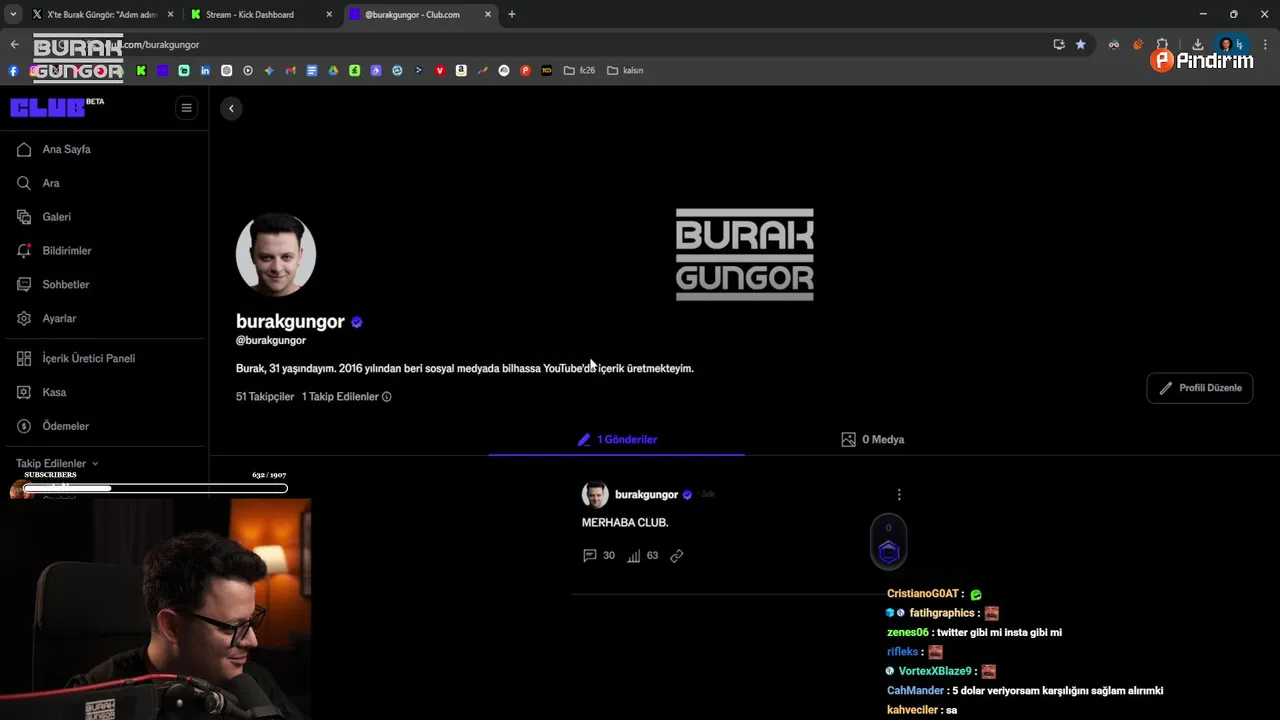Viewport: 1280px width, 720px height.
Task: Click the post author name burakgungor
Action: [646, 495]
